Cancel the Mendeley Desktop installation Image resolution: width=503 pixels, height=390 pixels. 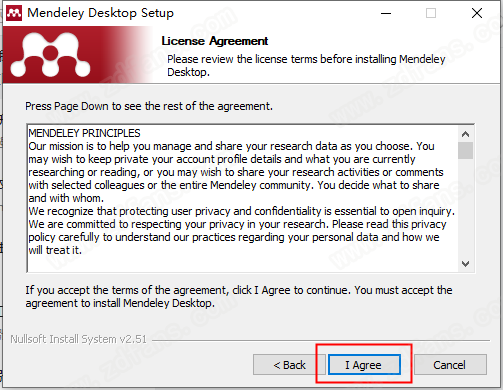[450, 365]
